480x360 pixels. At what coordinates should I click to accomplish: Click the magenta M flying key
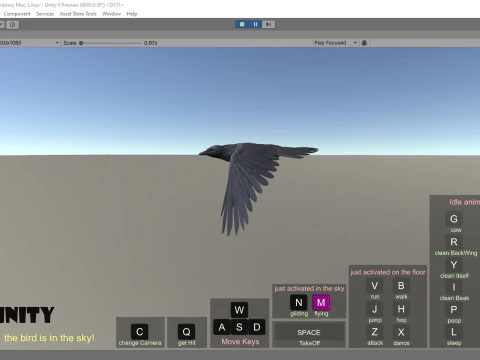click(321, 303)
